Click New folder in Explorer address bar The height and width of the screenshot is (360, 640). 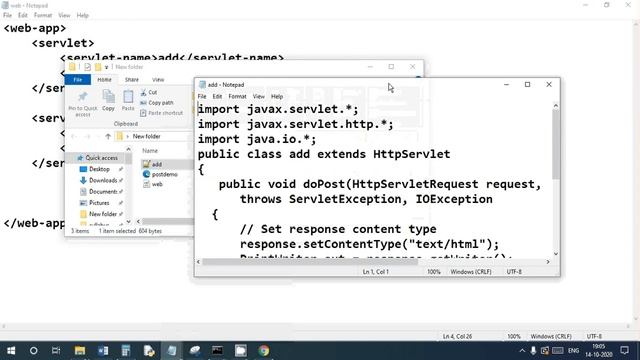click(146, 136)
